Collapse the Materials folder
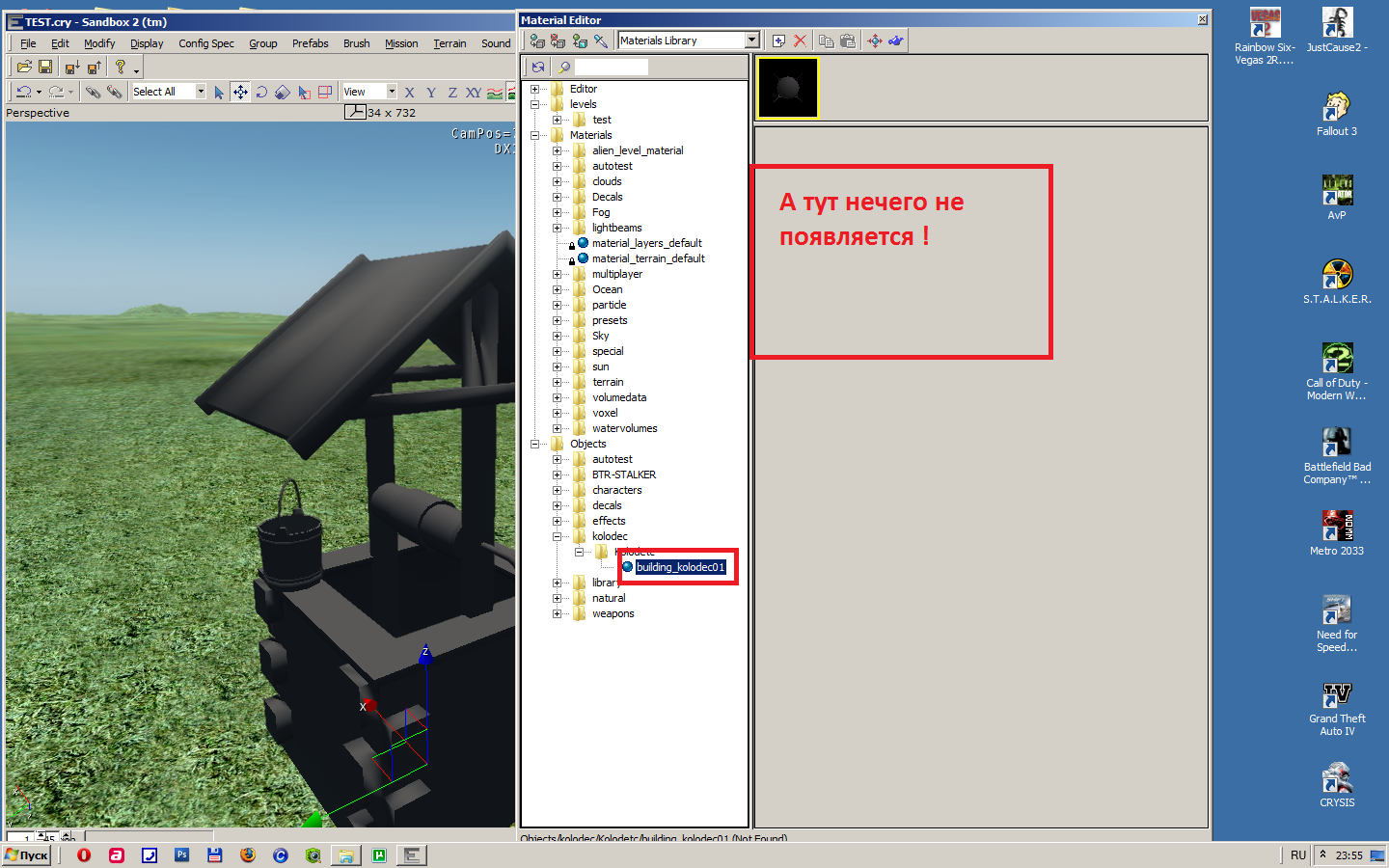The image size is (1389, 868). pyautogui.click(x=534, y=135)
